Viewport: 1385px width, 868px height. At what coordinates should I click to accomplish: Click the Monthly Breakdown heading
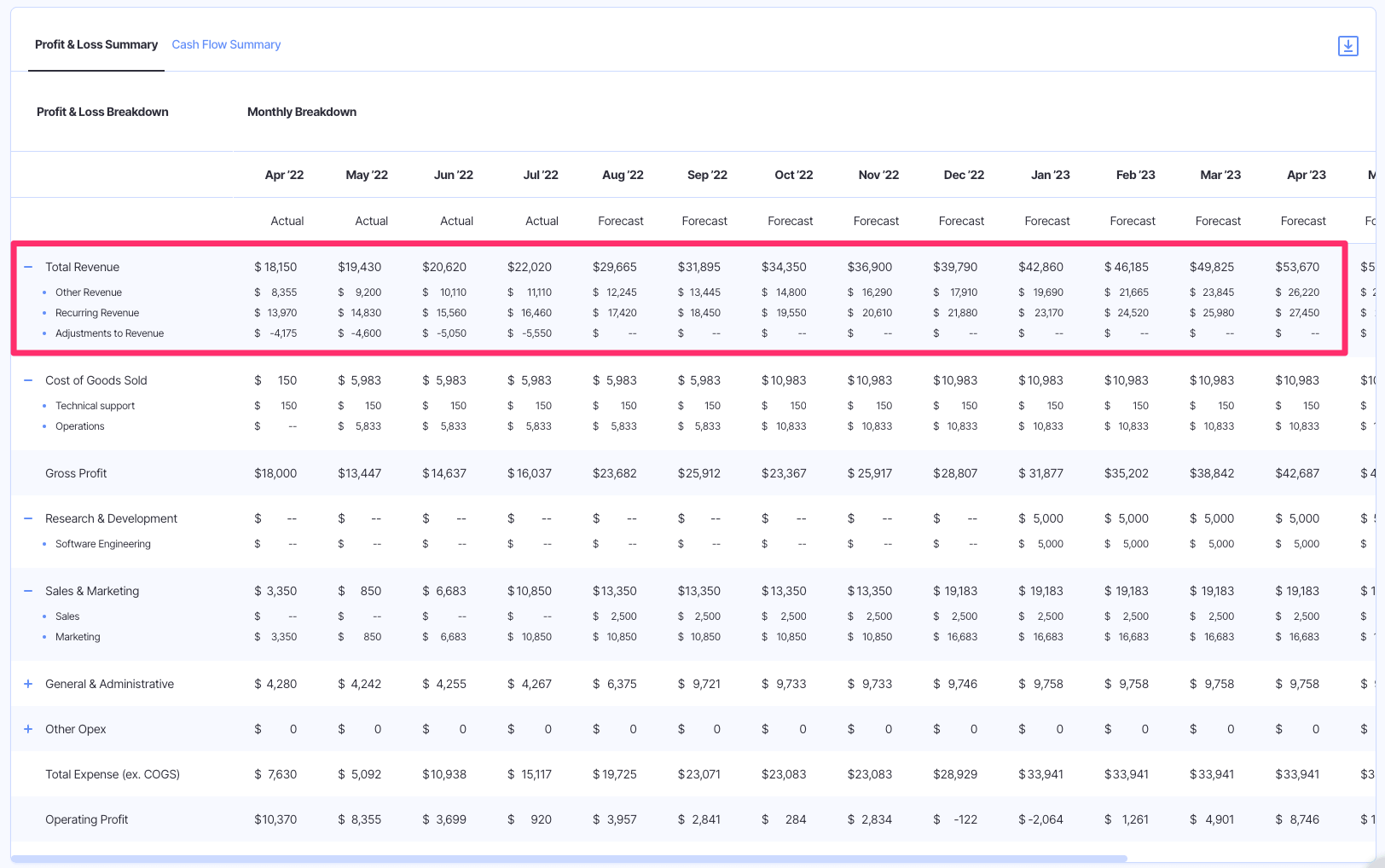click(x=301, y=112)
